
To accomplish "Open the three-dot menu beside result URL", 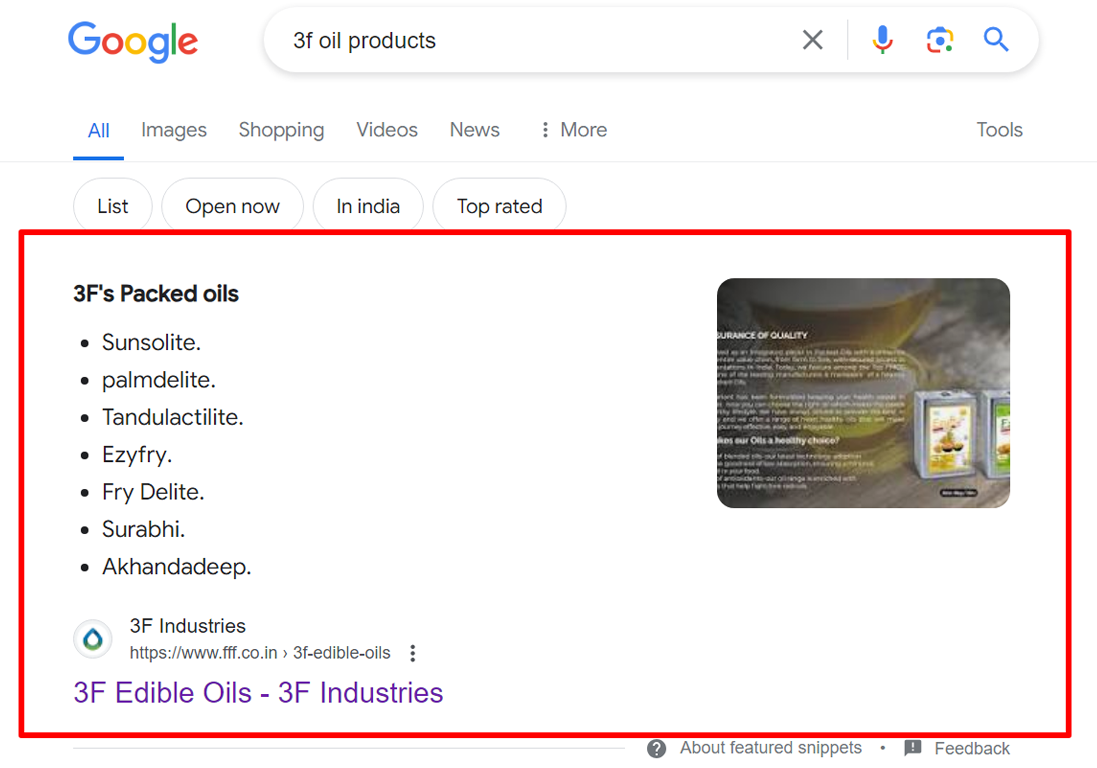I will tap(413, 653).
